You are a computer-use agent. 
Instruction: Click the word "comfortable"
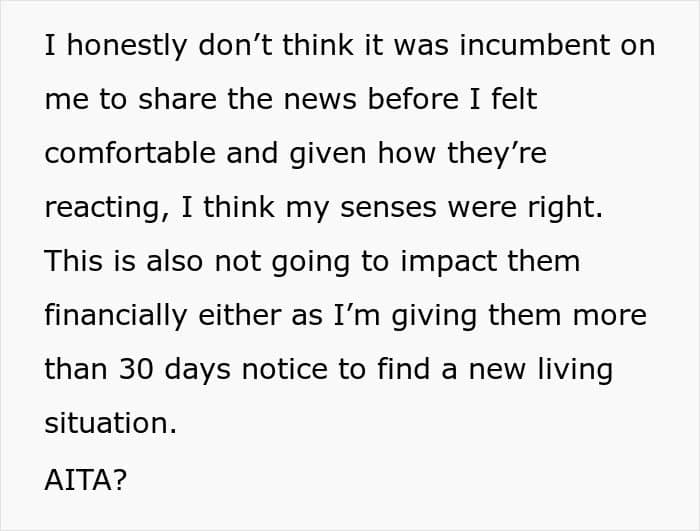click(x=131, y=153)
